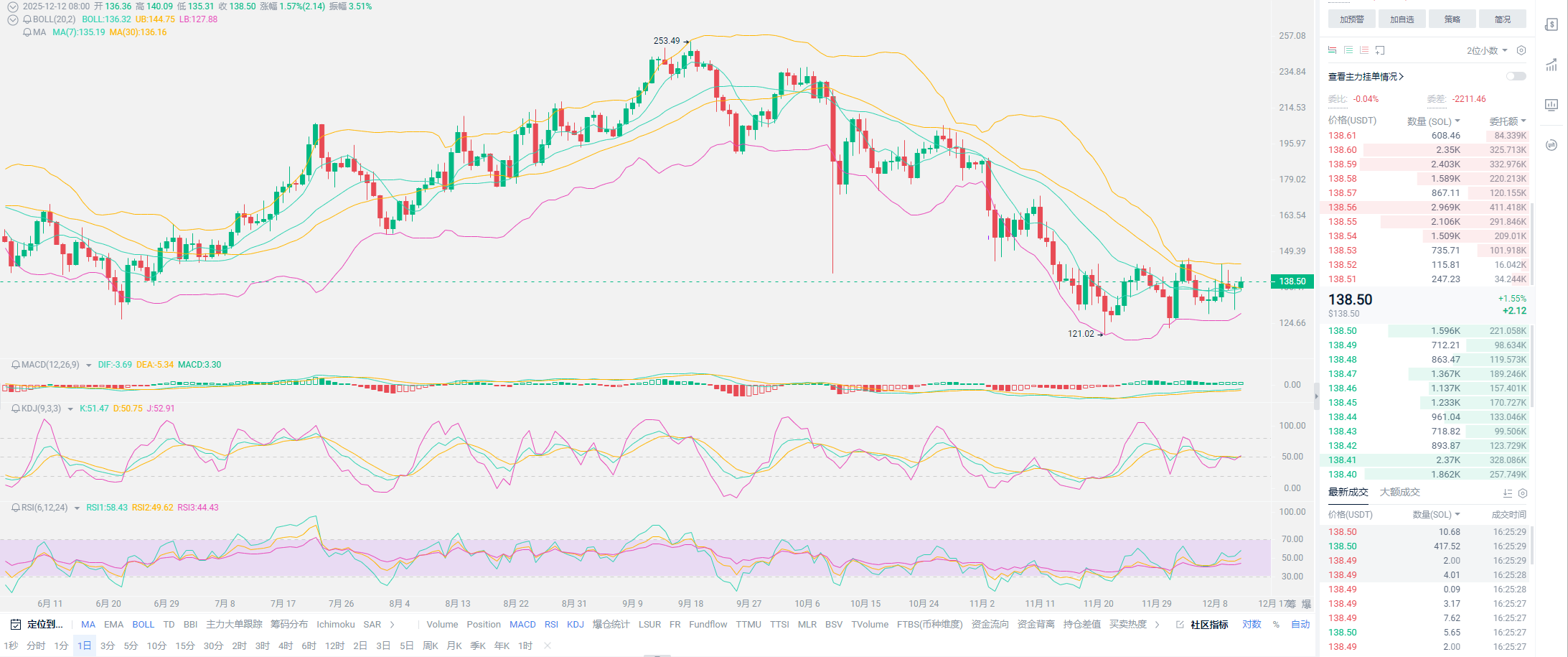Click the 加预警 button

click(1351, 19)
